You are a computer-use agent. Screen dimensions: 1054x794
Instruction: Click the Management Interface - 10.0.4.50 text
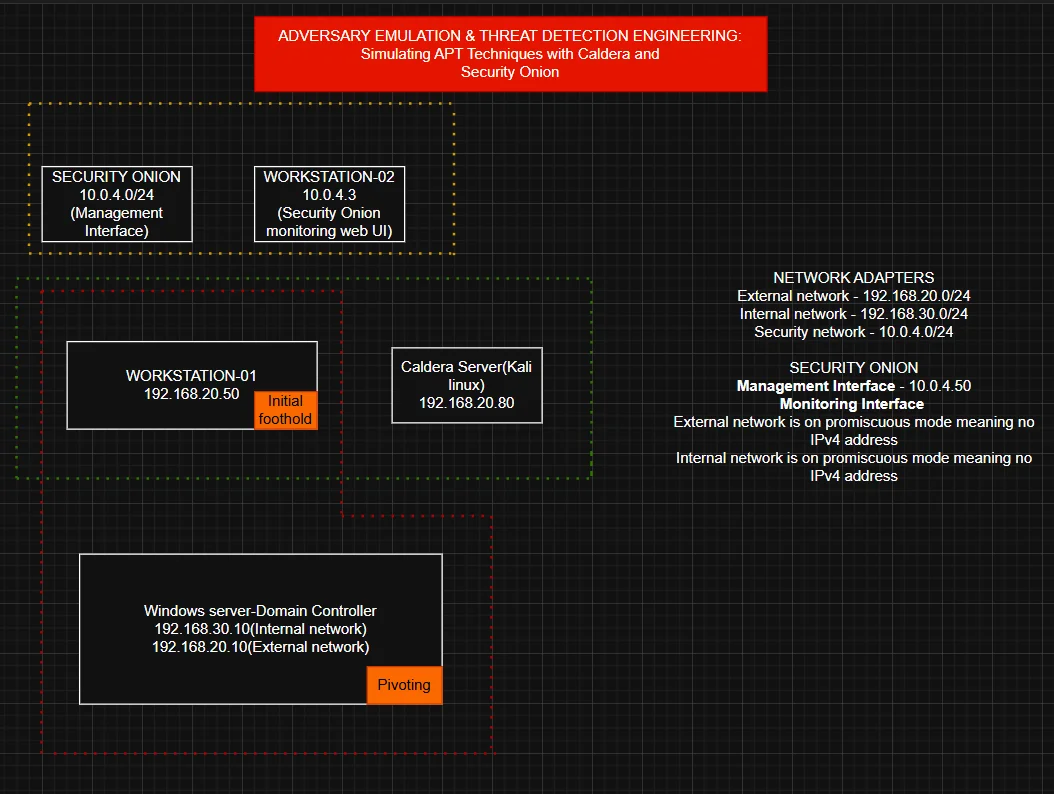pos(853,386)
